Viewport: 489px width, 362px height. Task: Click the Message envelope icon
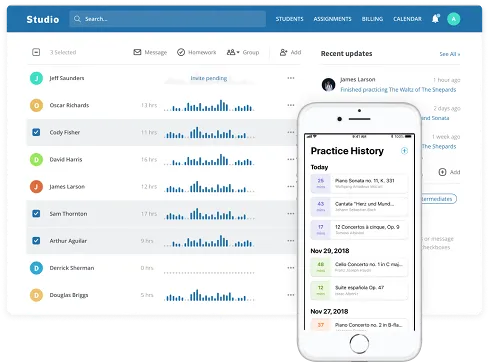[x=137, y=52]
